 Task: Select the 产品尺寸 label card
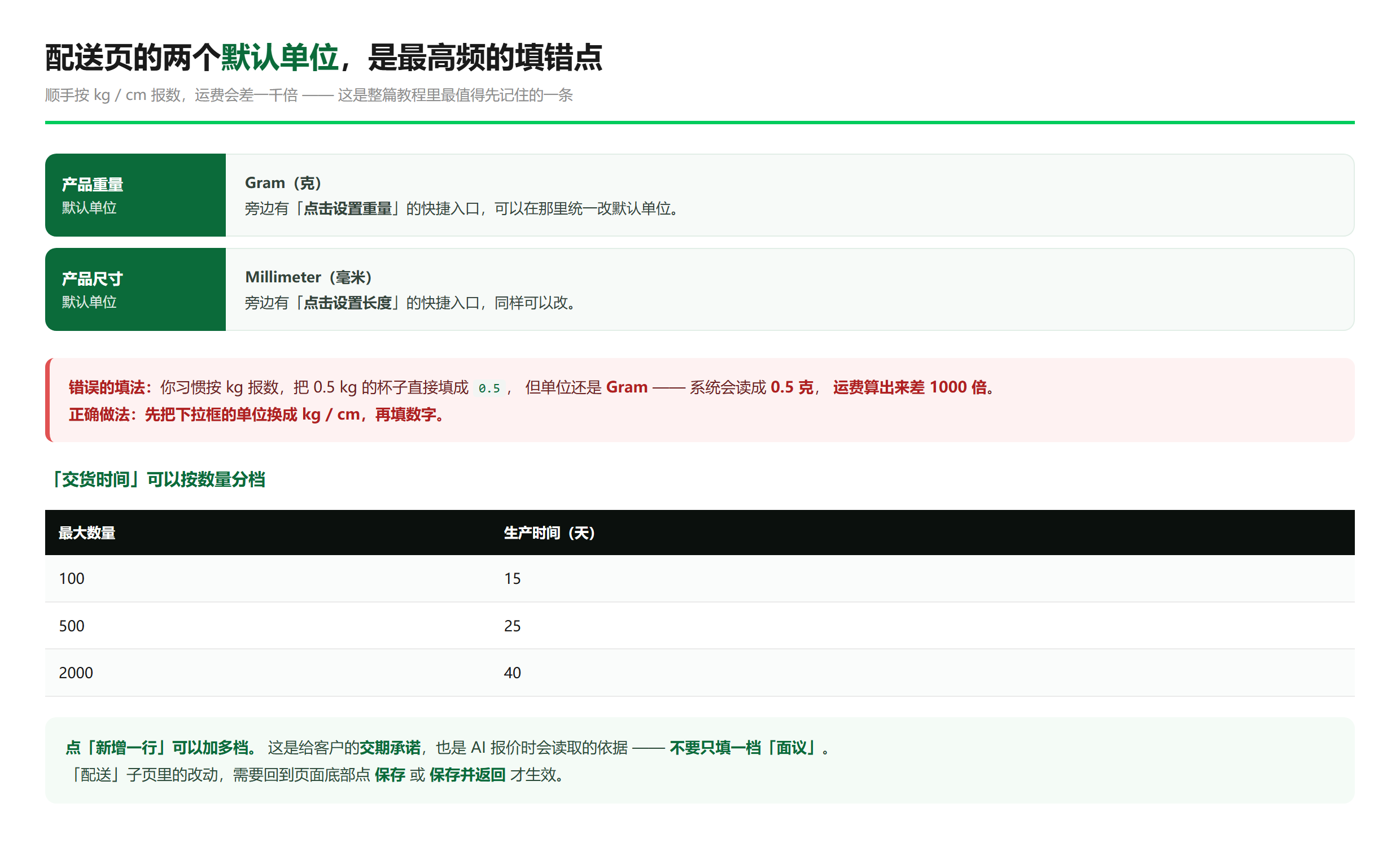(x=135, y=289)
